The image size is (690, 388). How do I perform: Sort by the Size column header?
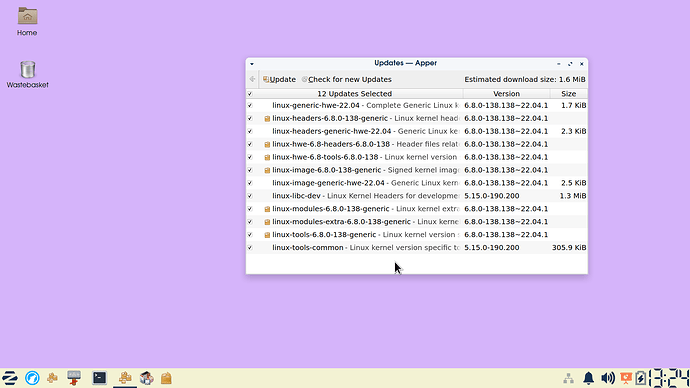click(569, 94)
